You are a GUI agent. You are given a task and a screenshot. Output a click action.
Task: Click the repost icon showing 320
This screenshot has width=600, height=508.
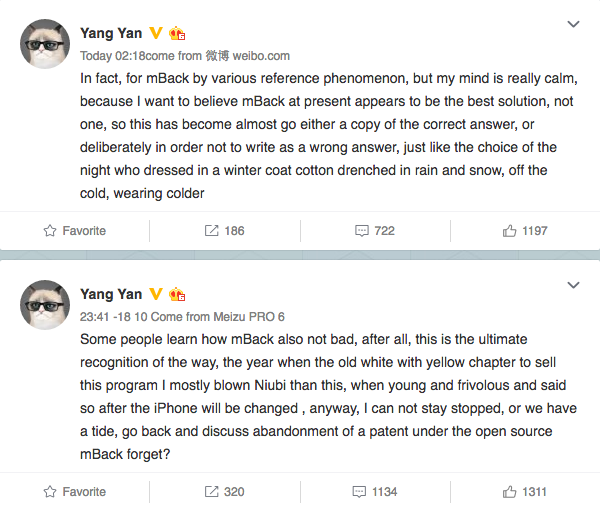pos(211,492)
